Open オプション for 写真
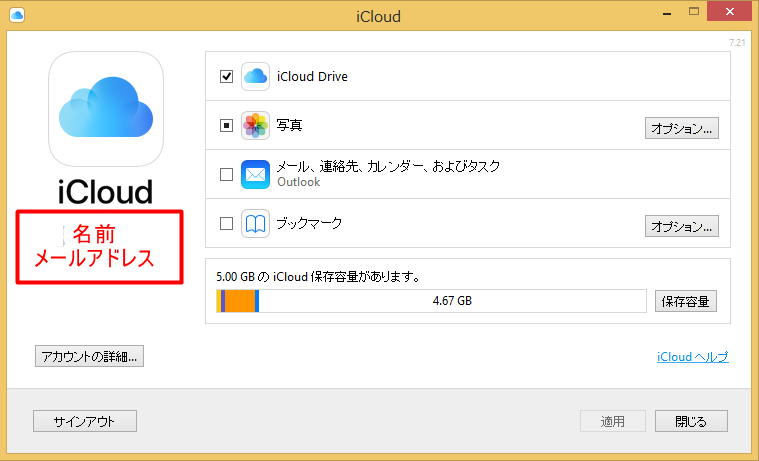 [x=682, y=128]
